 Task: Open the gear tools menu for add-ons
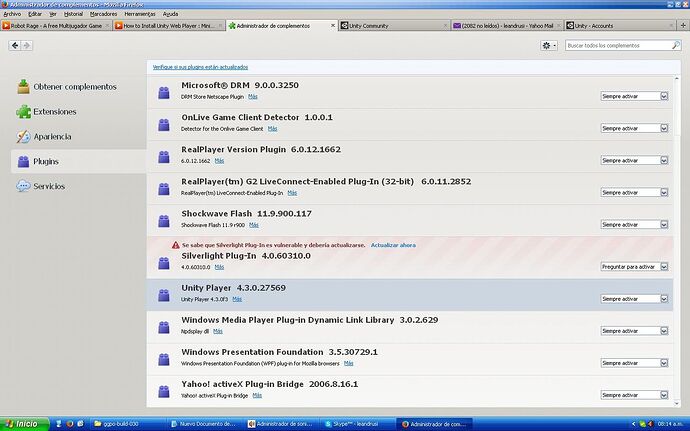click(x=549, y=45)
